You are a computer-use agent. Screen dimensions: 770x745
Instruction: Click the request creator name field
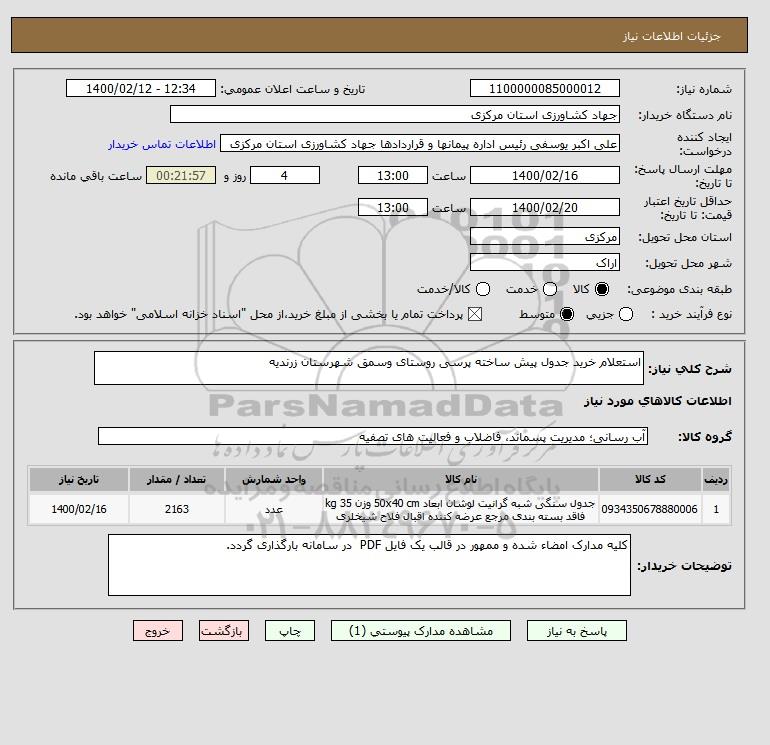(x=420, y=143)
